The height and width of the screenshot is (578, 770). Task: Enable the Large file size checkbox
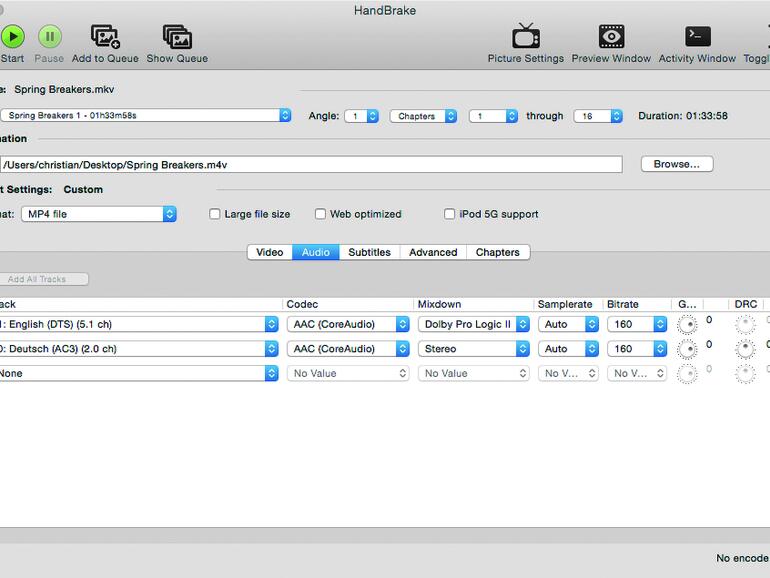point(215,214)
